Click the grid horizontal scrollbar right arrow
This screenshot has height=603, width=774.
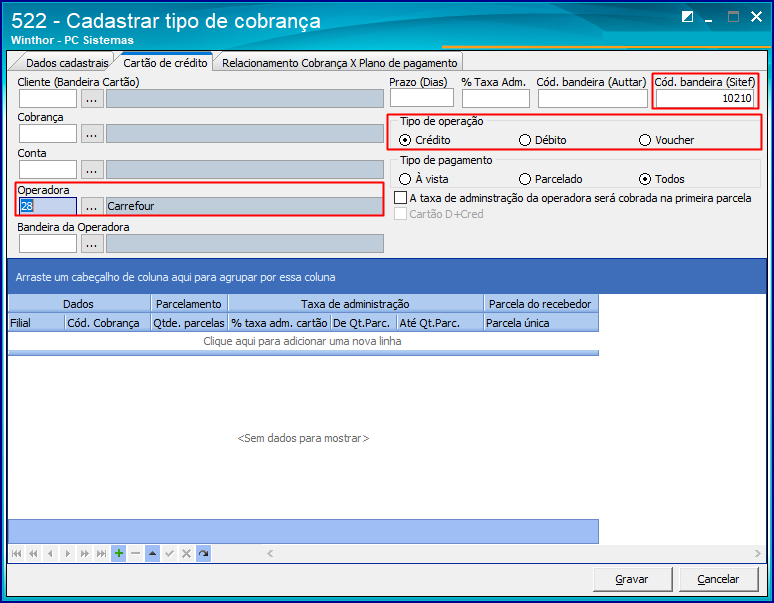pyautogui.click(x=758, y=554)
